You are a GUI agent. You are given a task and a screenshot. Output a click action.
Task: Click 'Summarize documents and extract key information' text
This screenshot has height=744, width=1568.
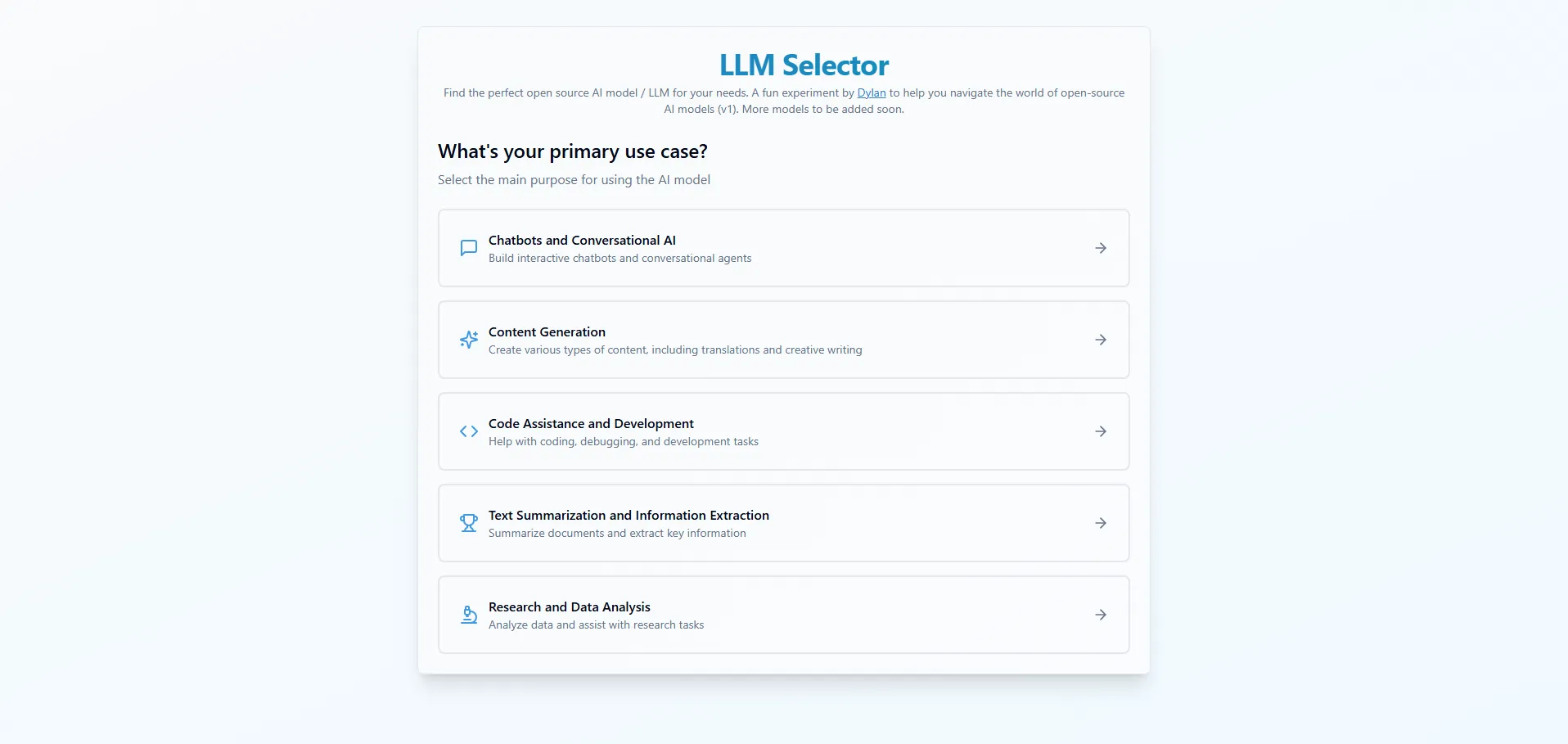617,534
